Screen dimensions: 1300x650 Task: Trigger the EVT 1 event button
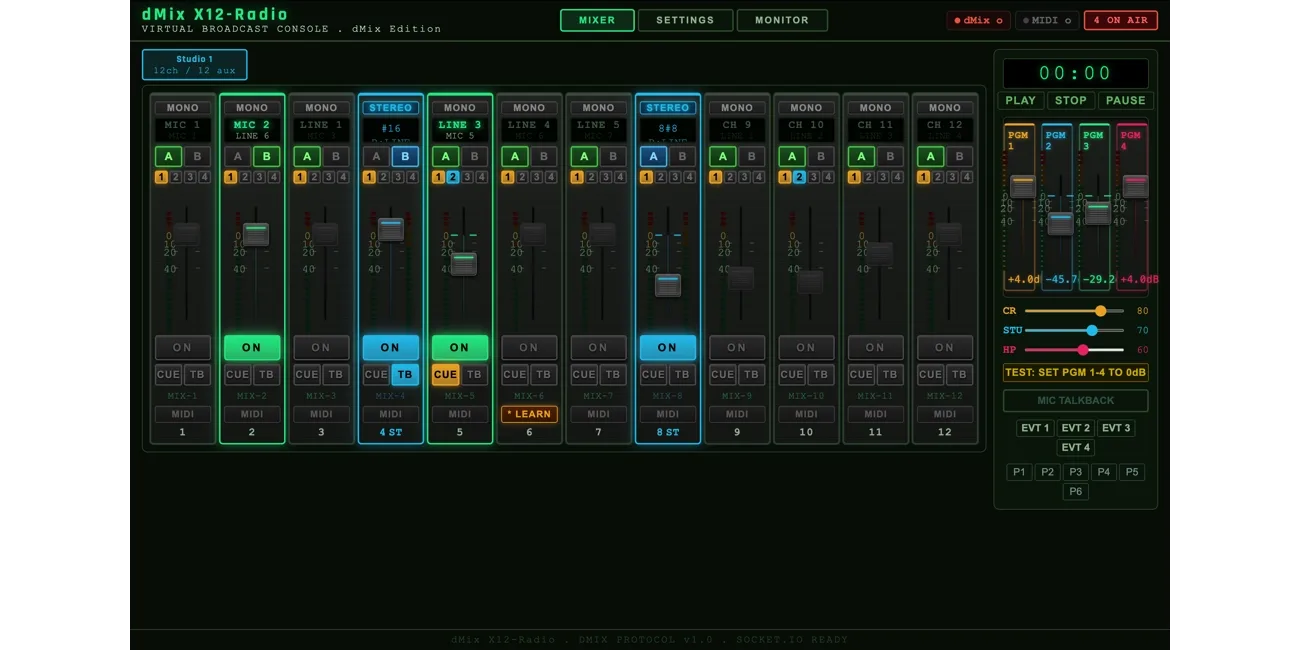(1035, 428)
